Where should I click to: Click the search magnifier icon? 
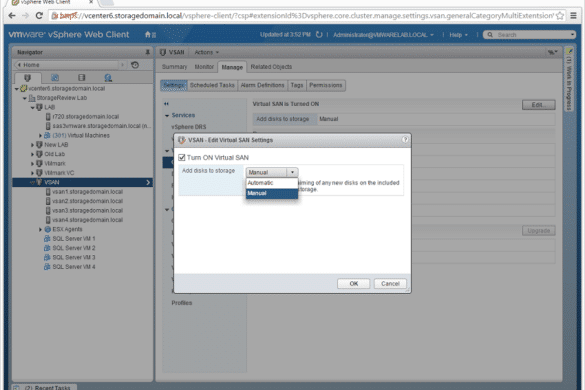490,35
